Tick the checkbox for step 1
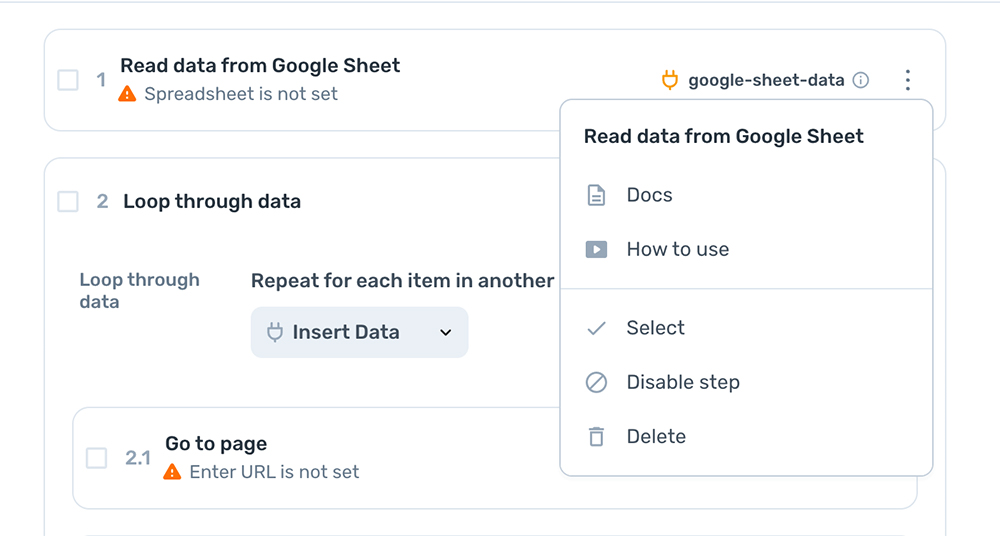Screen dimensions: 1000x536 pyautogui.click(x=68, y=80)
